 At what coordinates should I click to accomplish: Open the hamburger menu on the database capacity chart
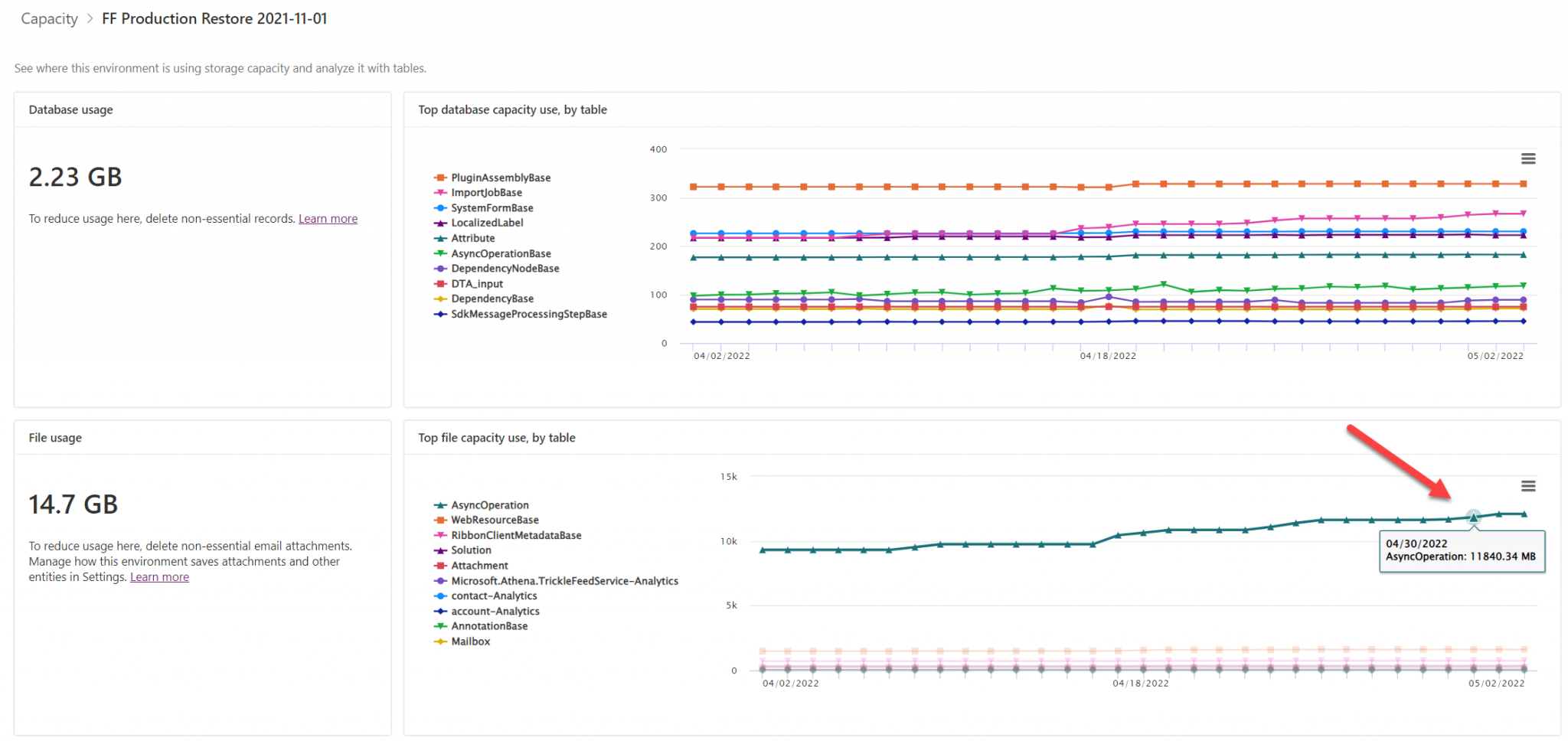(x=1528, y=158)
